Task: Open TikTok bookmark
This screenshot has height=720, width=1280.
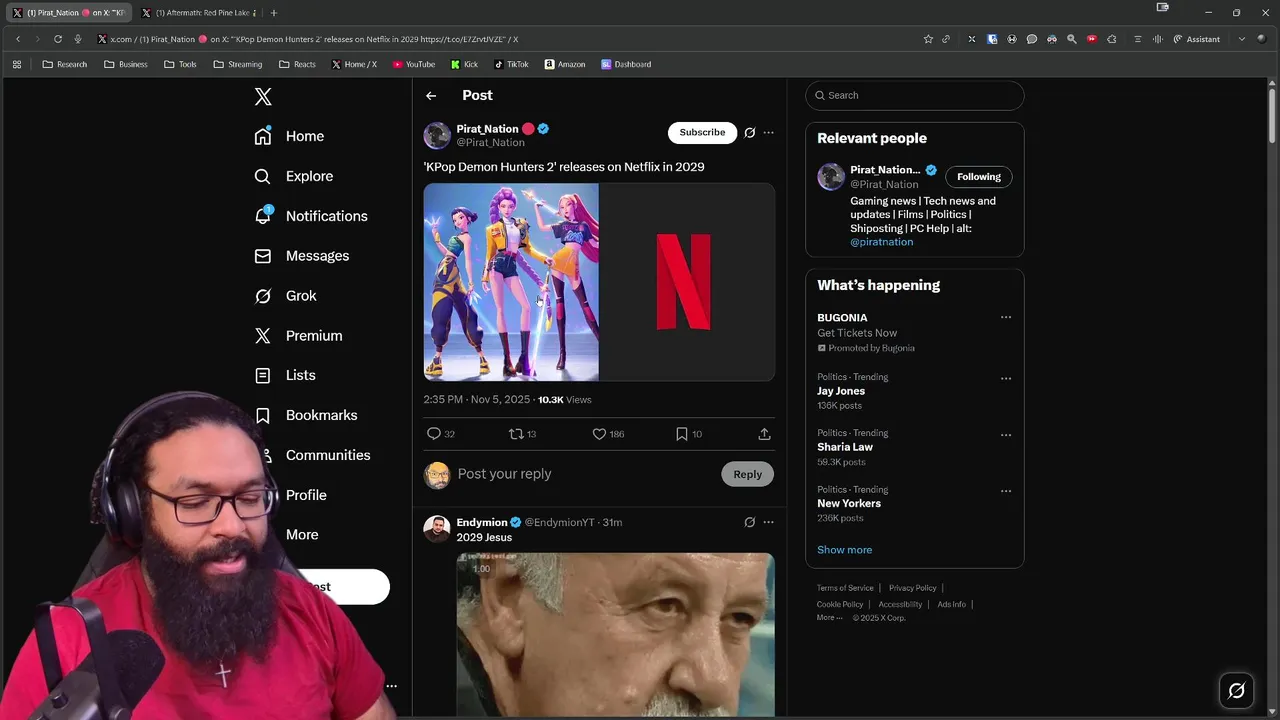Action: pyautogui.click(x=511, y=64)
